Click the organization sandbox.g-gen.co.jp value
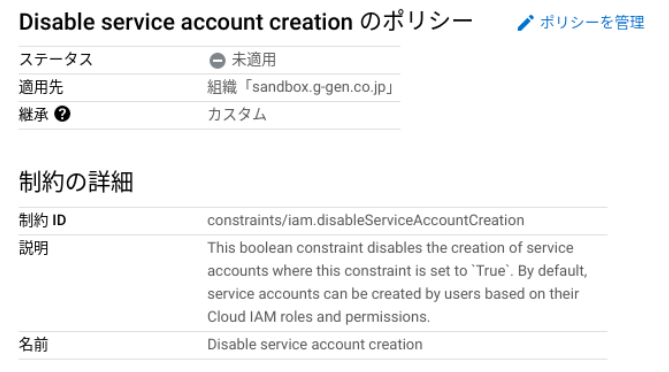Screen dimensions: 669x372 [x=301, y=87]
